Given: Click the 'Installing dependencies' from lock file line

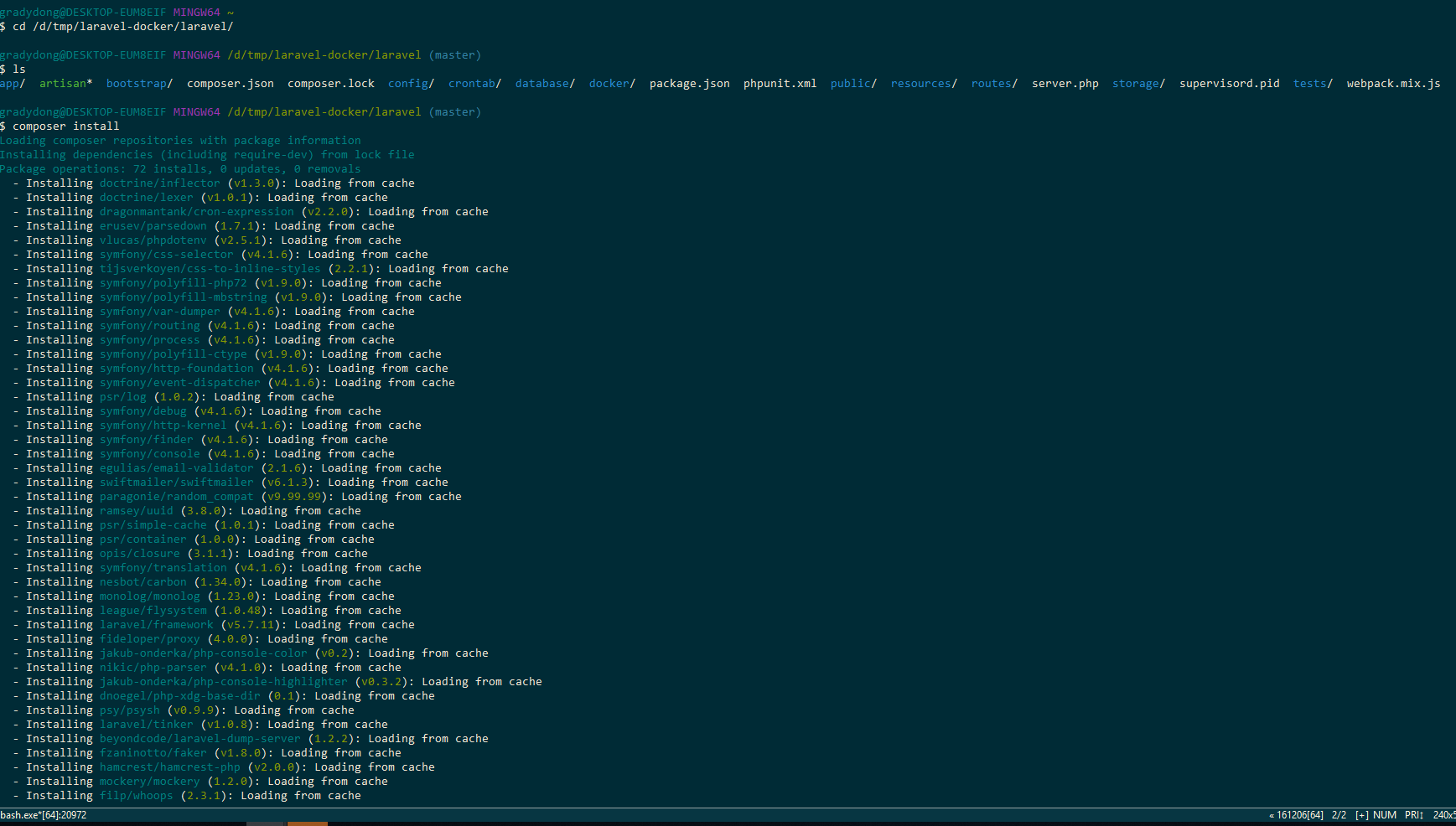Looking at the screenshot, I should point(207,155).
